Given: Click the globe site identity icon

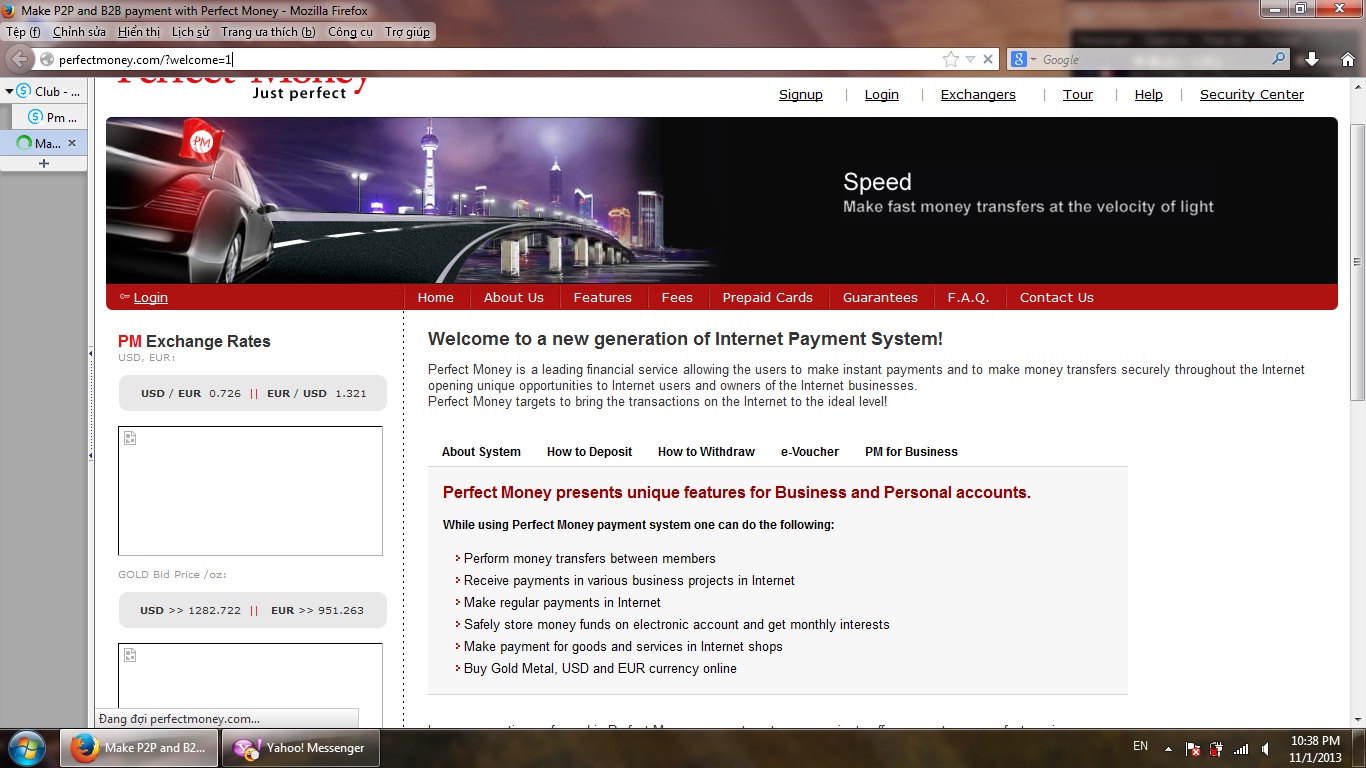Looking at the screenshot, I should pyautogui.click(x=47, y=59).
